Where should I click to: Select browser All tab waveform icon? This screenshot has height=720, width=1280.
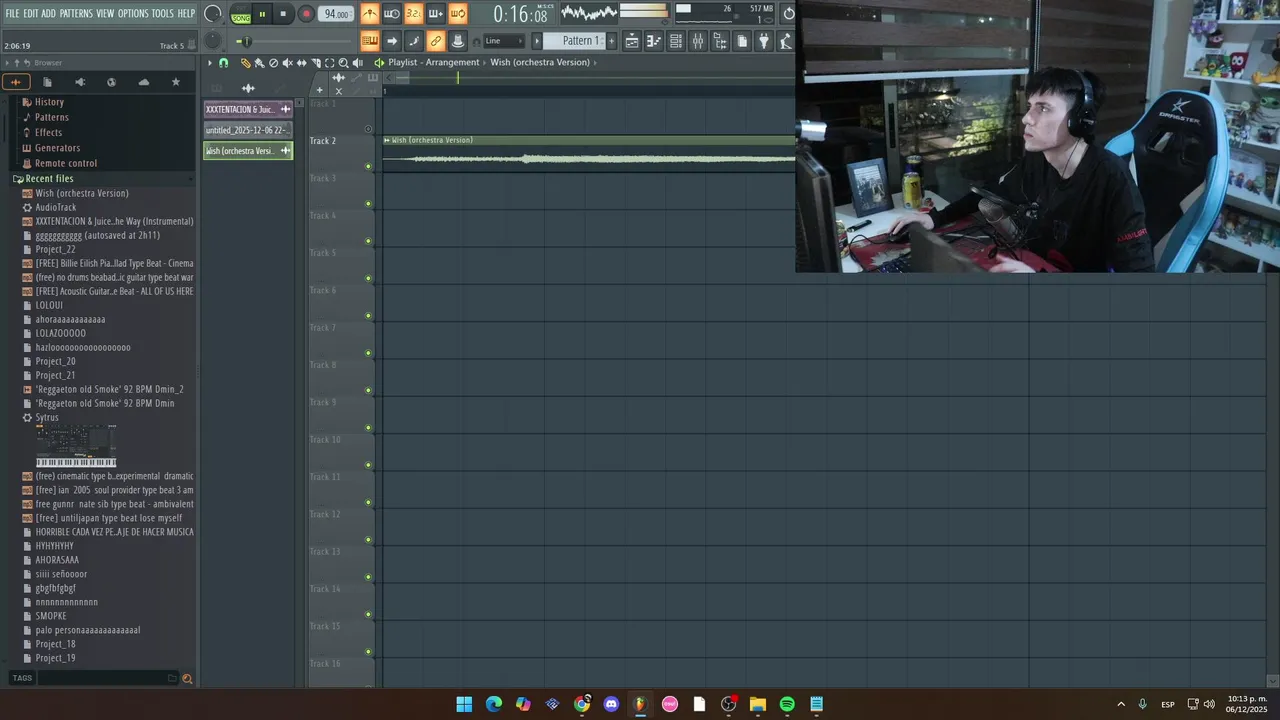15,82
